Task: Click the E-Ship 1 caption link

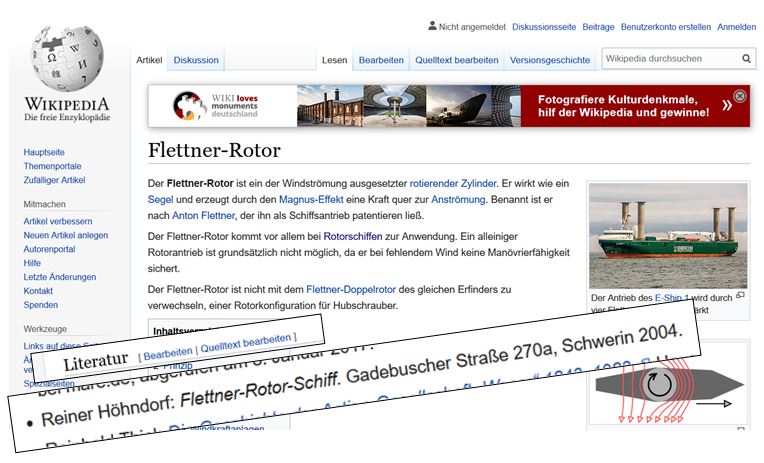Action: 671,297
